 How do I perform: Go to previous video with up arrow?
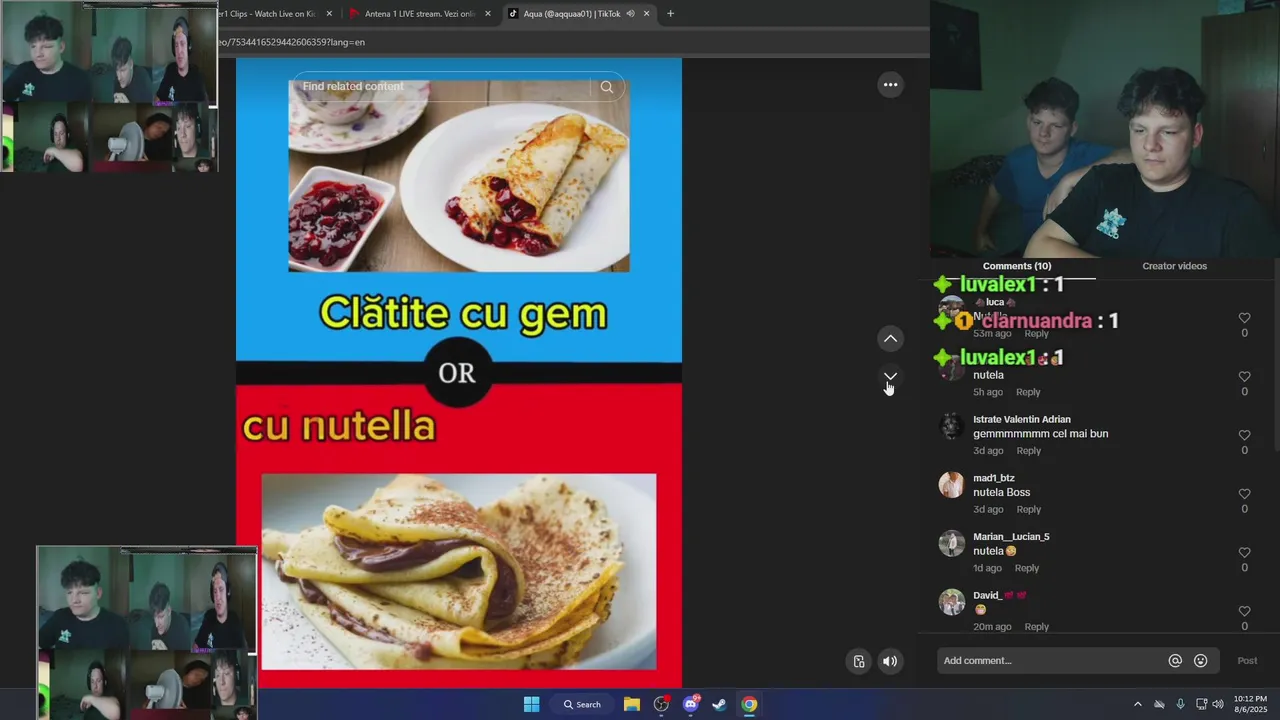[890, 339]
